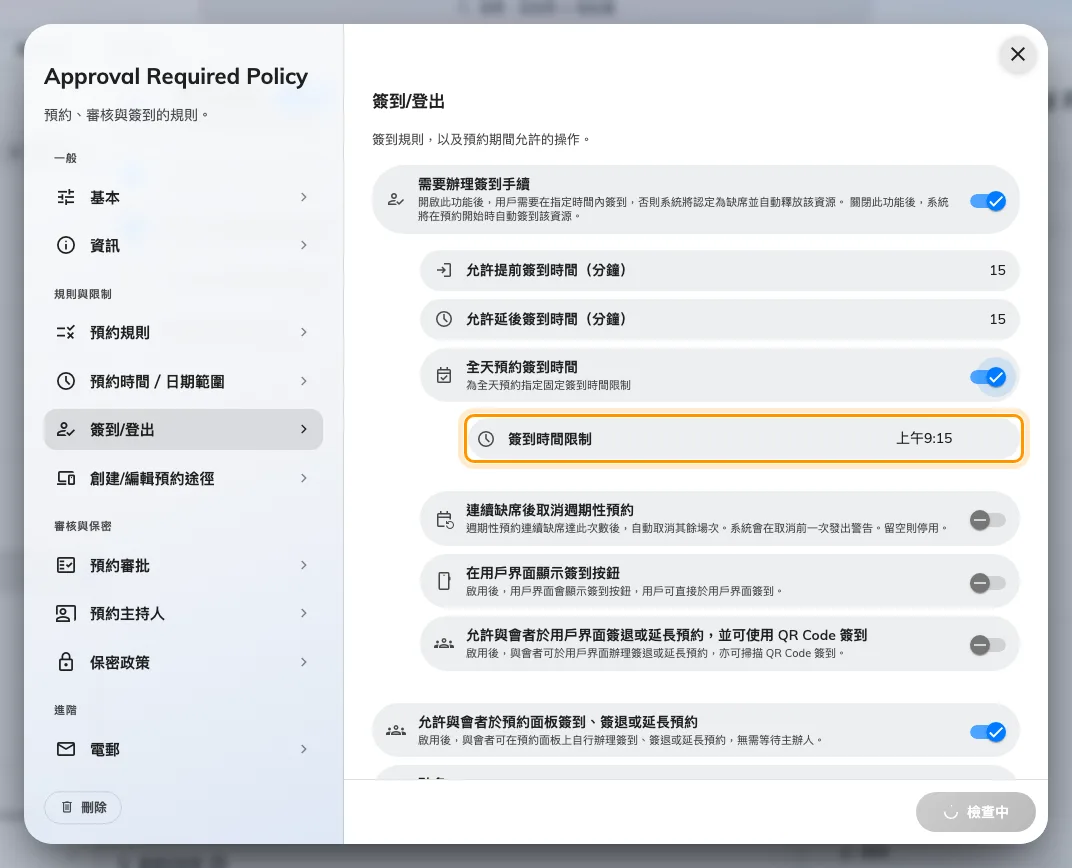Click the login arrow icon in 允許提前簽到時間 row
1072x868 pixels.
(x=444, y=270)
